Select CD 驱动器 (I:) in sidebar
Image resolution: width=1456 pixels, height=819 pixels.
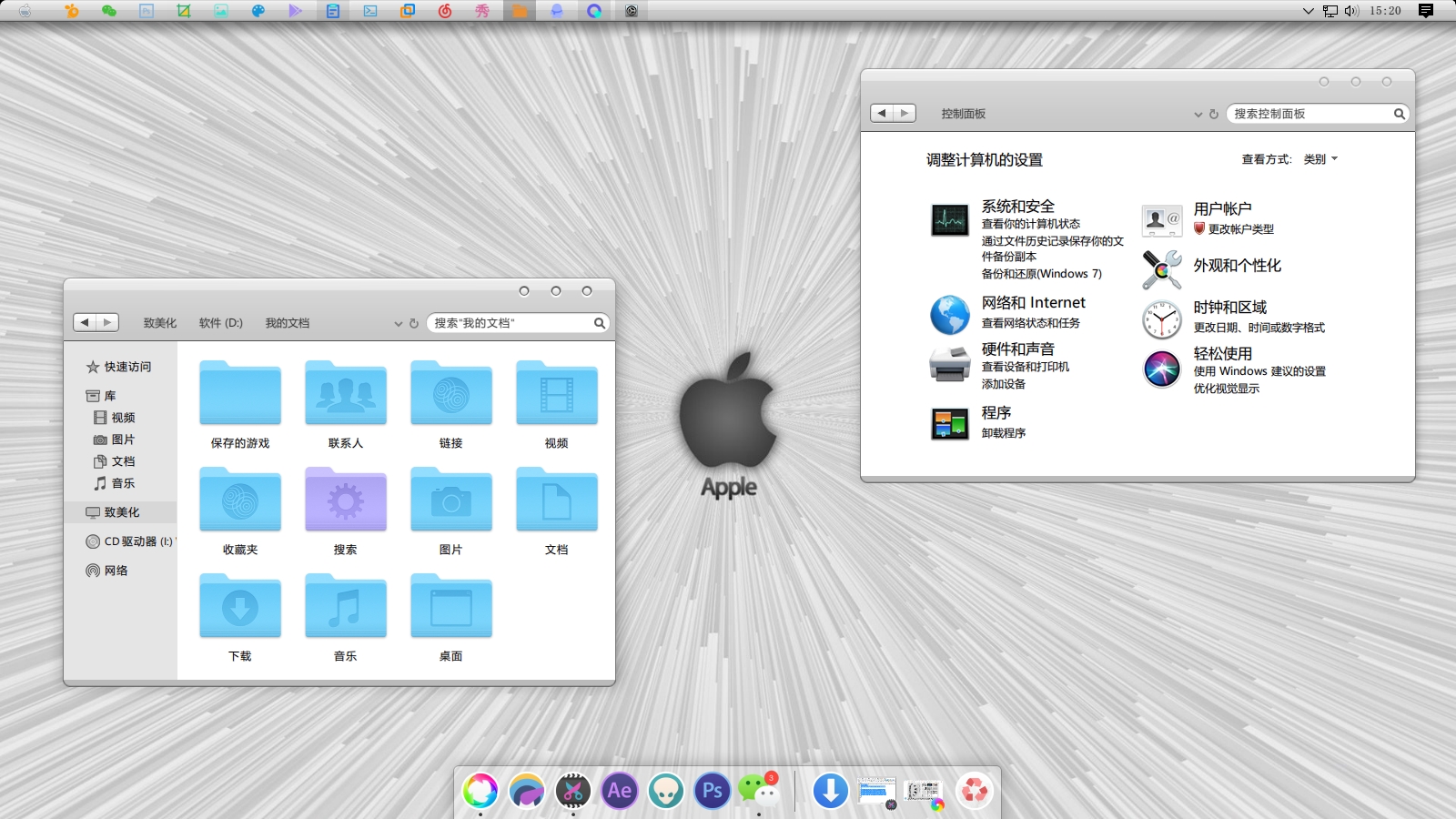129,541
